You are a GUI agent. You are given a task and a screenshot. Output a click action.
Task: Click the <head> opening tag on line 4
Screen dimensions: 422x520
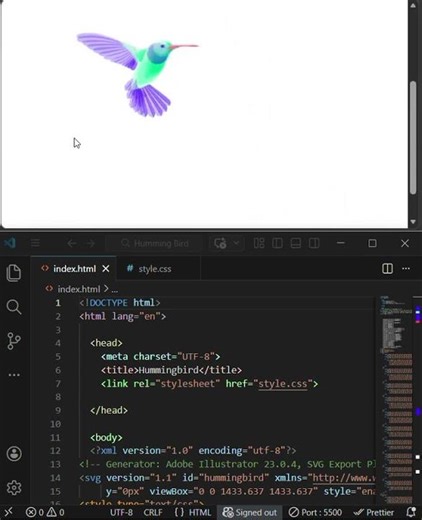click(x=106, y=343)
